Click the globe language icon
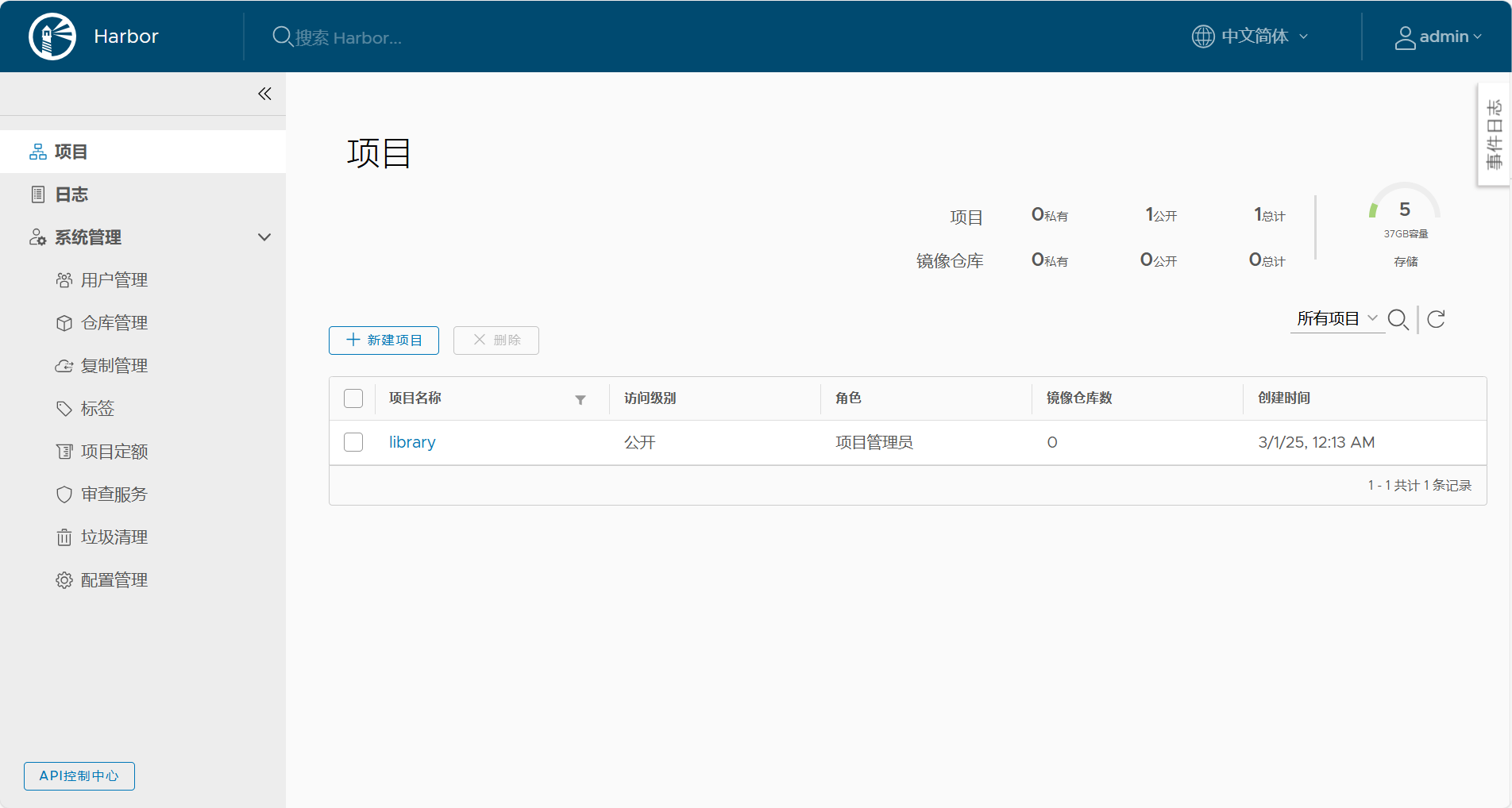Viewport: 1512px width, 808px height. pyautogui.click(x=1203, y=37)
